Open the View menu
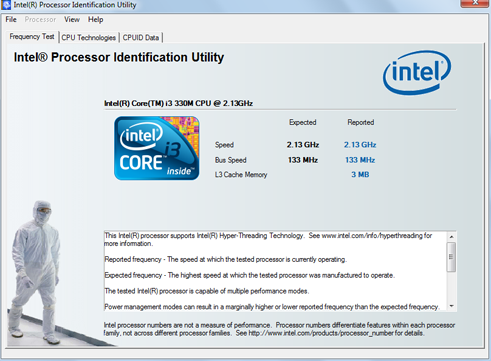This screenshot has width=491, height=361. (x=72, y=19)
